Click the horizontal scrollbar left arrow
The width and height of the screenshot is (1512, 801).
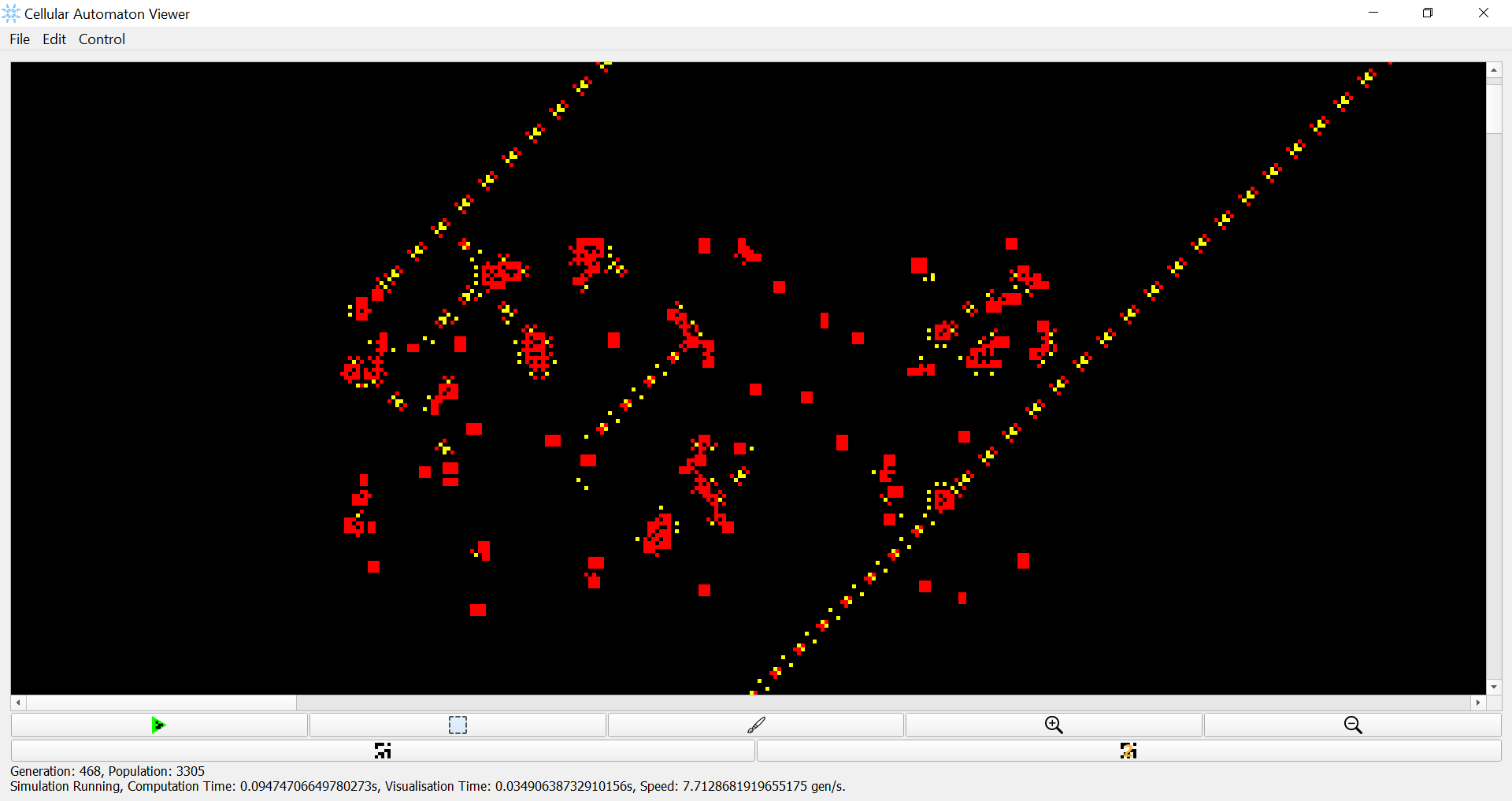click(18, 702)
